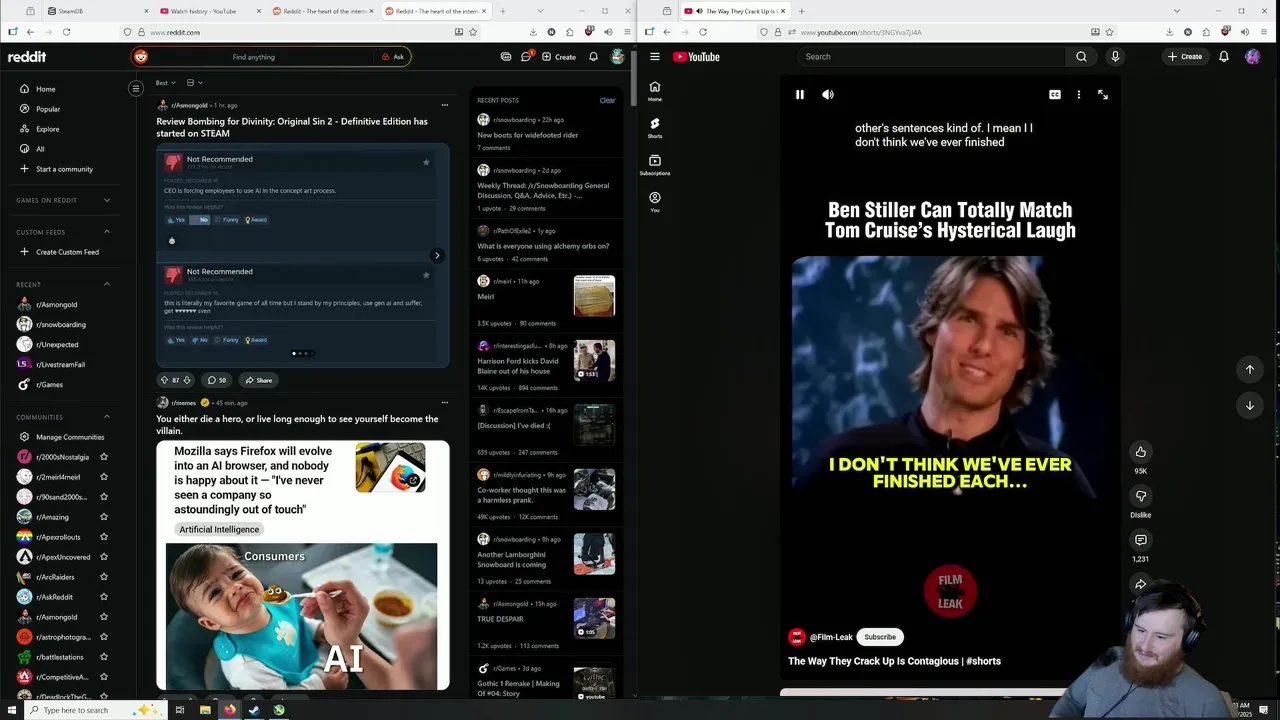Open the Best sort dropdown
Viewport: 1280px width, 720px height.
166,83
